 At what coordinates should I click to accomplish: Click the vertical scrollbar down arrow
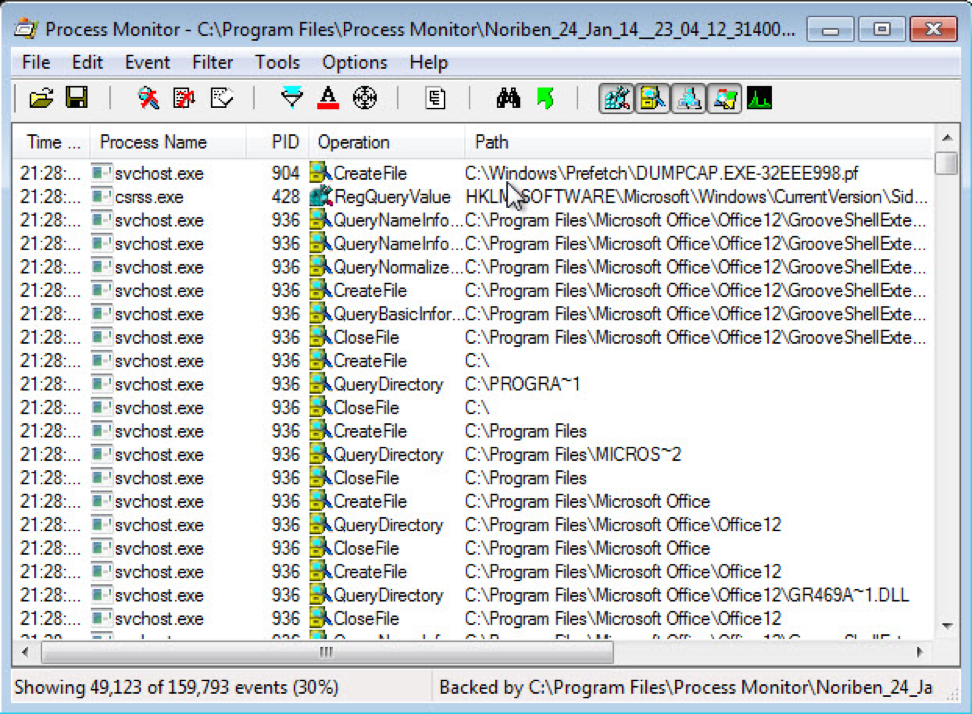pos(946,627)
